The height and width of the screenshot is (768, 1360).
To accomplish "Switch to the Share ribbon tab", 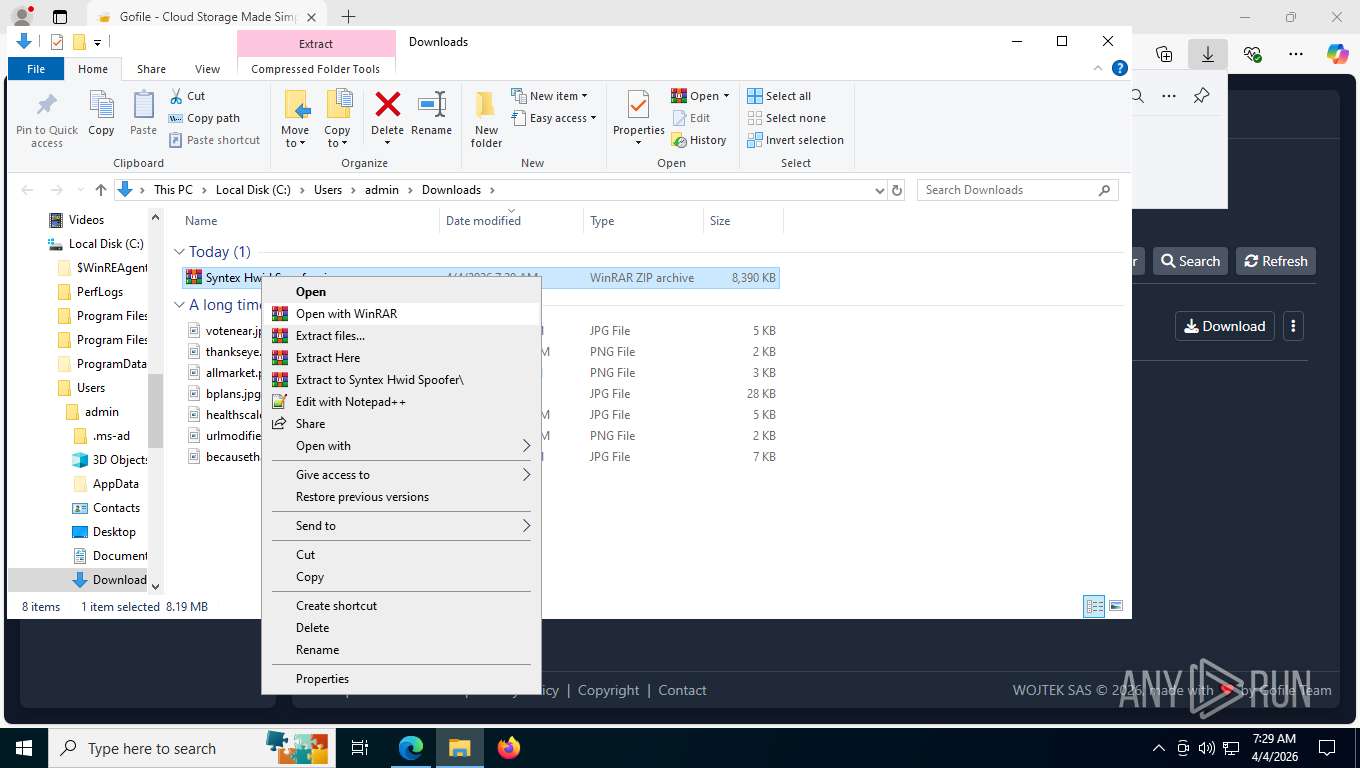I will [151, 69].
